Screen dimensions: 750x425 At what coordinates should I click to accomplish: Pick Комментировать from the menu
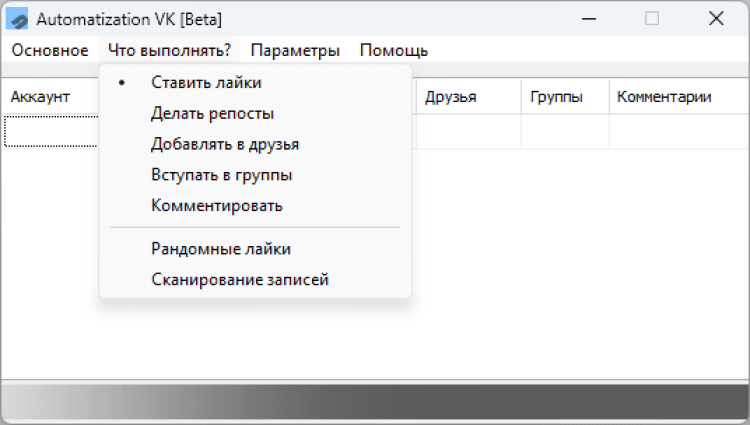pos(255,206)
